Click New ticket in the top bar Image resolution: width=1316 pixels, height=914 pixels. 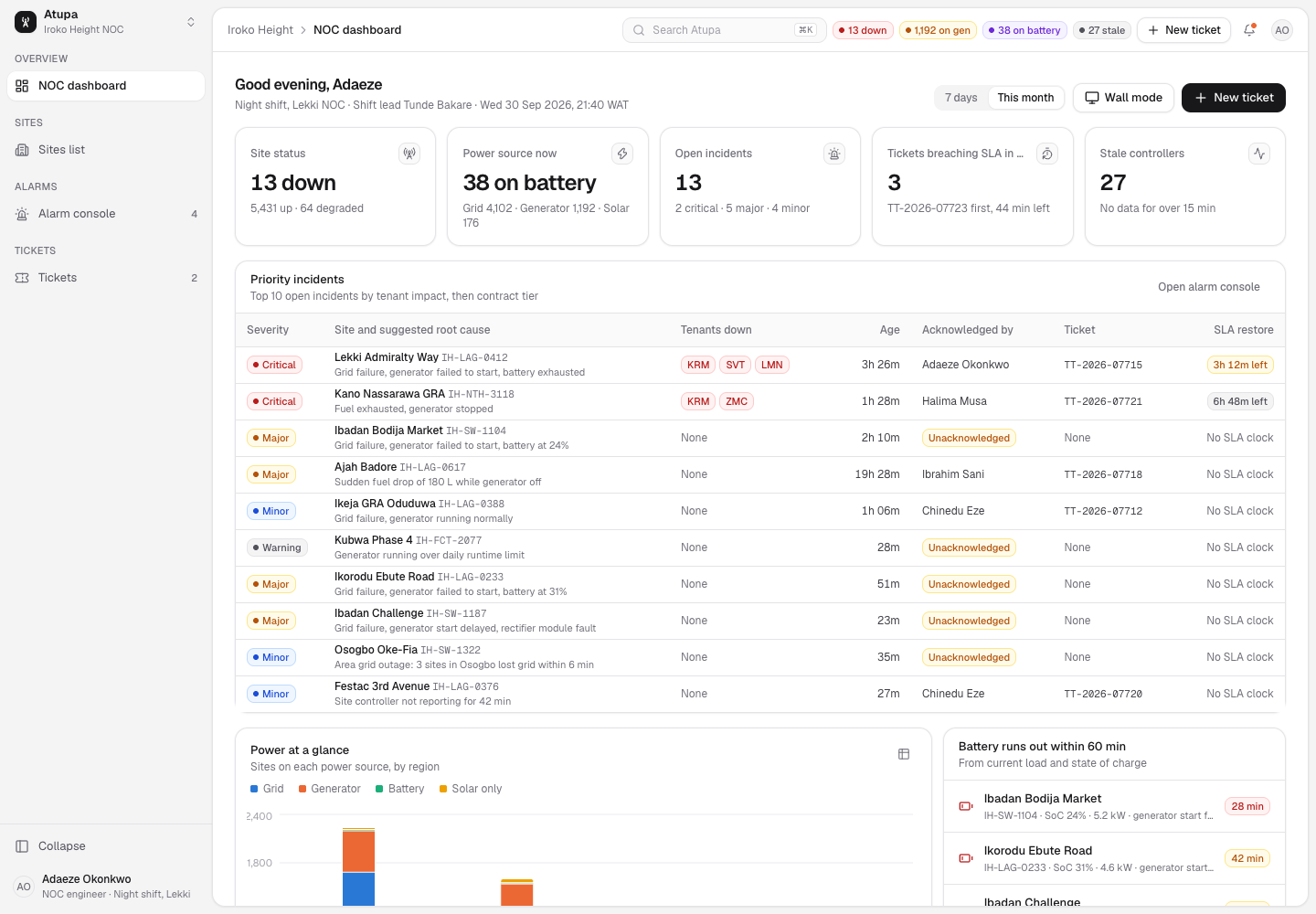click(x=1184, y=30)
